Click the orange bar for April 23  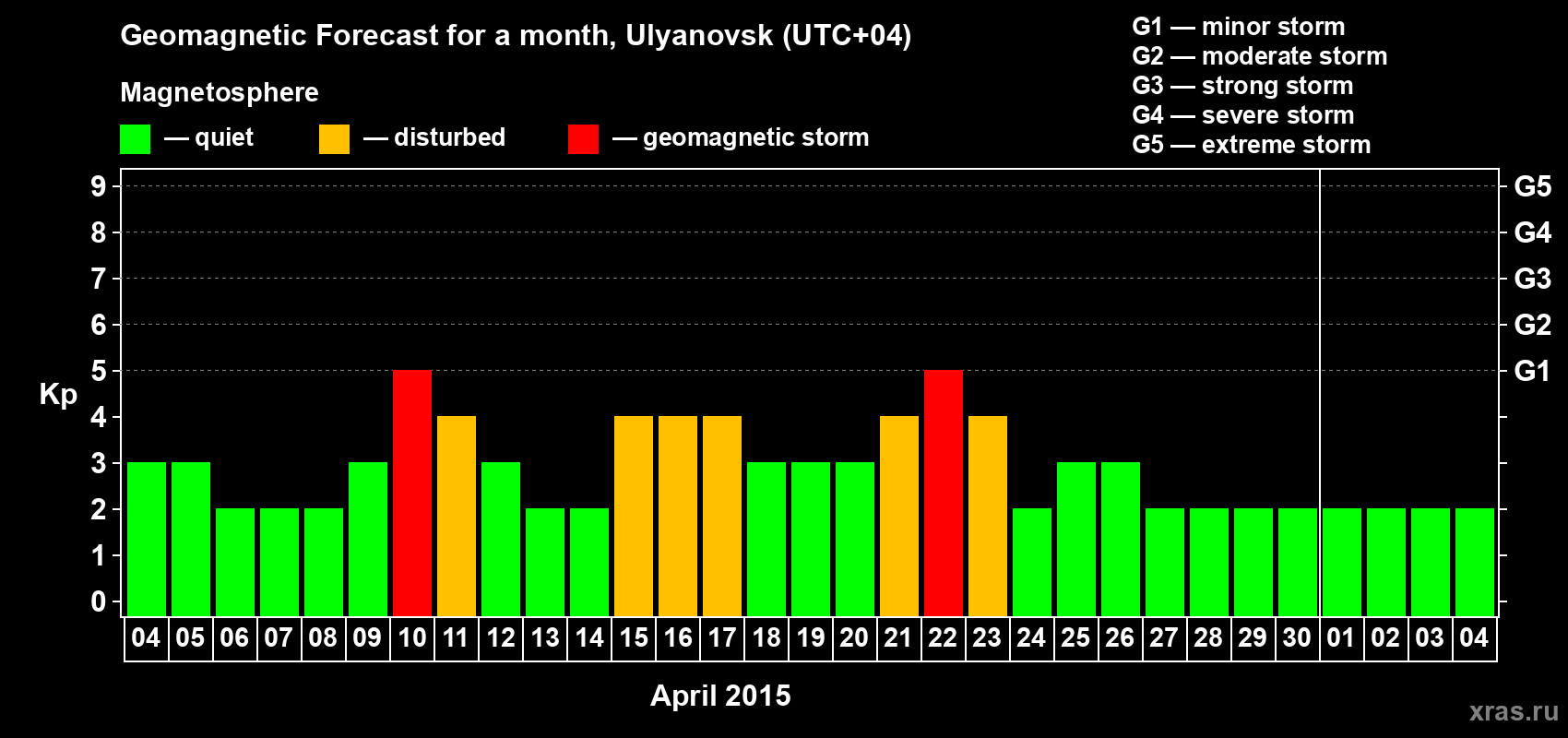[988, 517]
